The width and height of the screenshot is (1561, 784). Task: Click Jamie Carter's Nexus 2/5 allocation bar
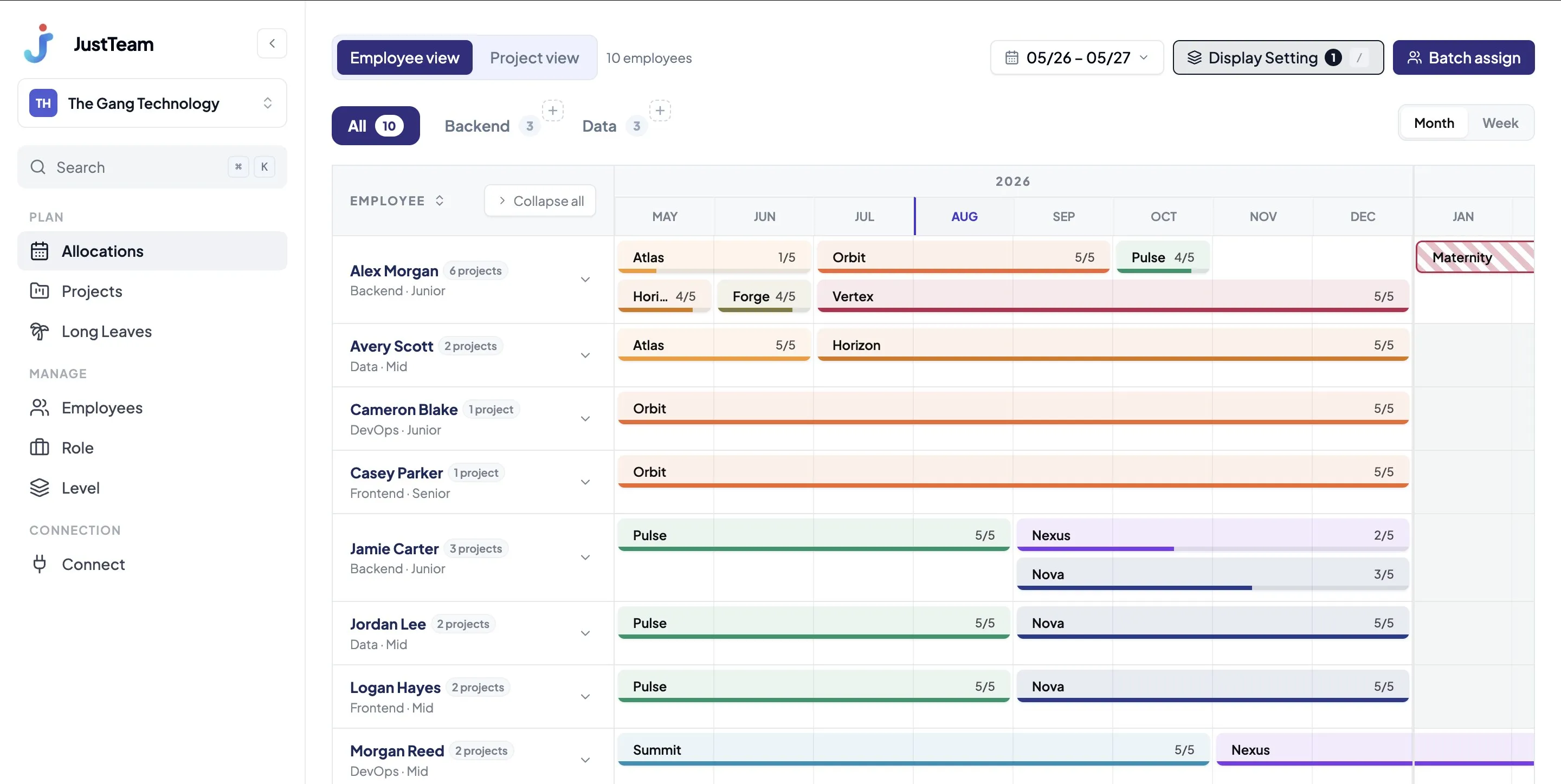coord(1212,535)
